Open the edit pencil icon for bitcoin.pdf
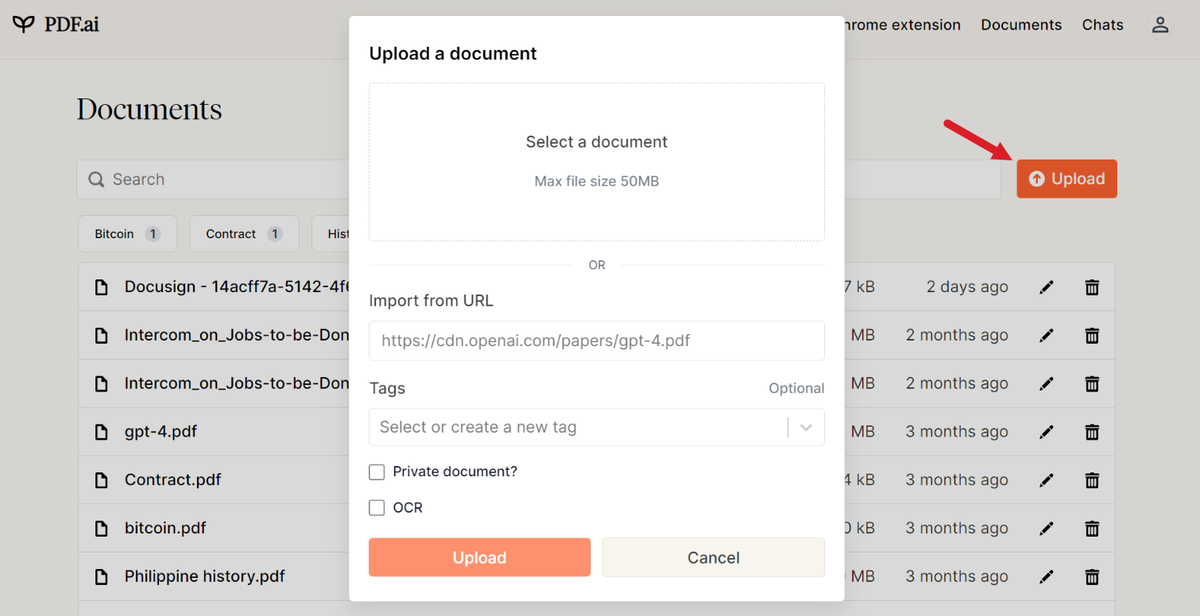 pyautogui.click(x=1046, y=528)
